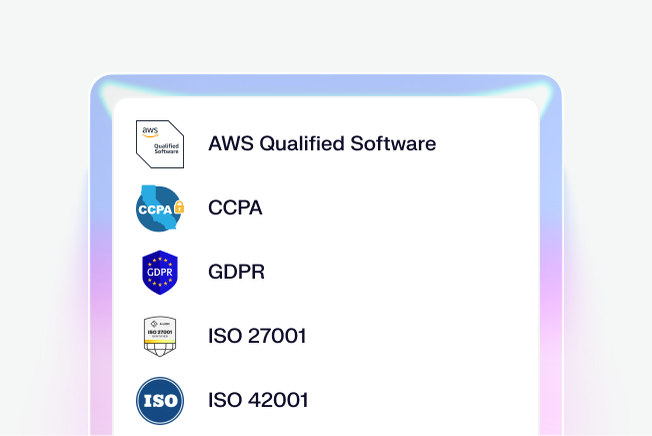Choose the ISO 42001 text label
The image size is (652, 436).
[258, 401]
